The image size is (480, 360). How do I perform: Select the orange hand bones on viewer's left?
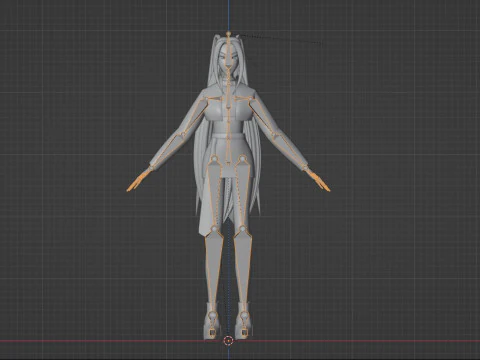tap(138, 180)
